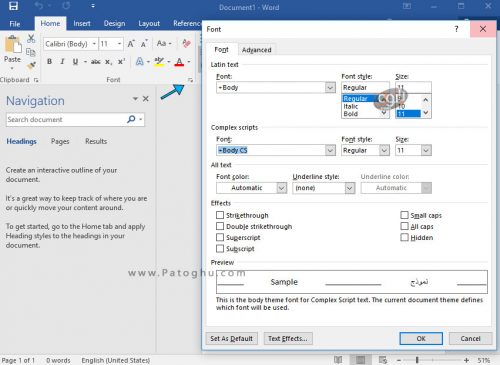Click the zoom slider handle in status bar
500x365 pixels.
[417, 360]
